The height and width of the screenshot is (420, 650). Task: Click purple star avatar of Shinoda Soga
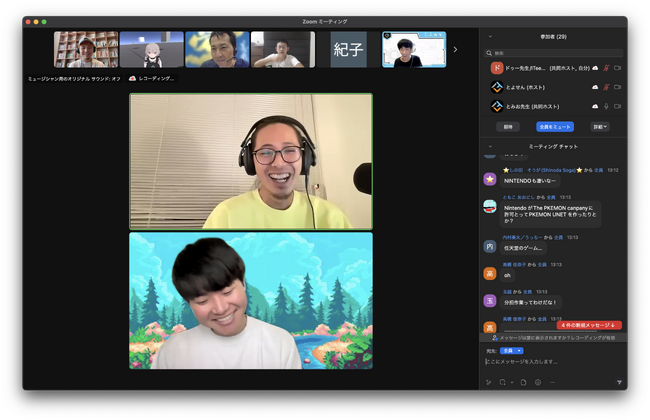coord(490,180)
